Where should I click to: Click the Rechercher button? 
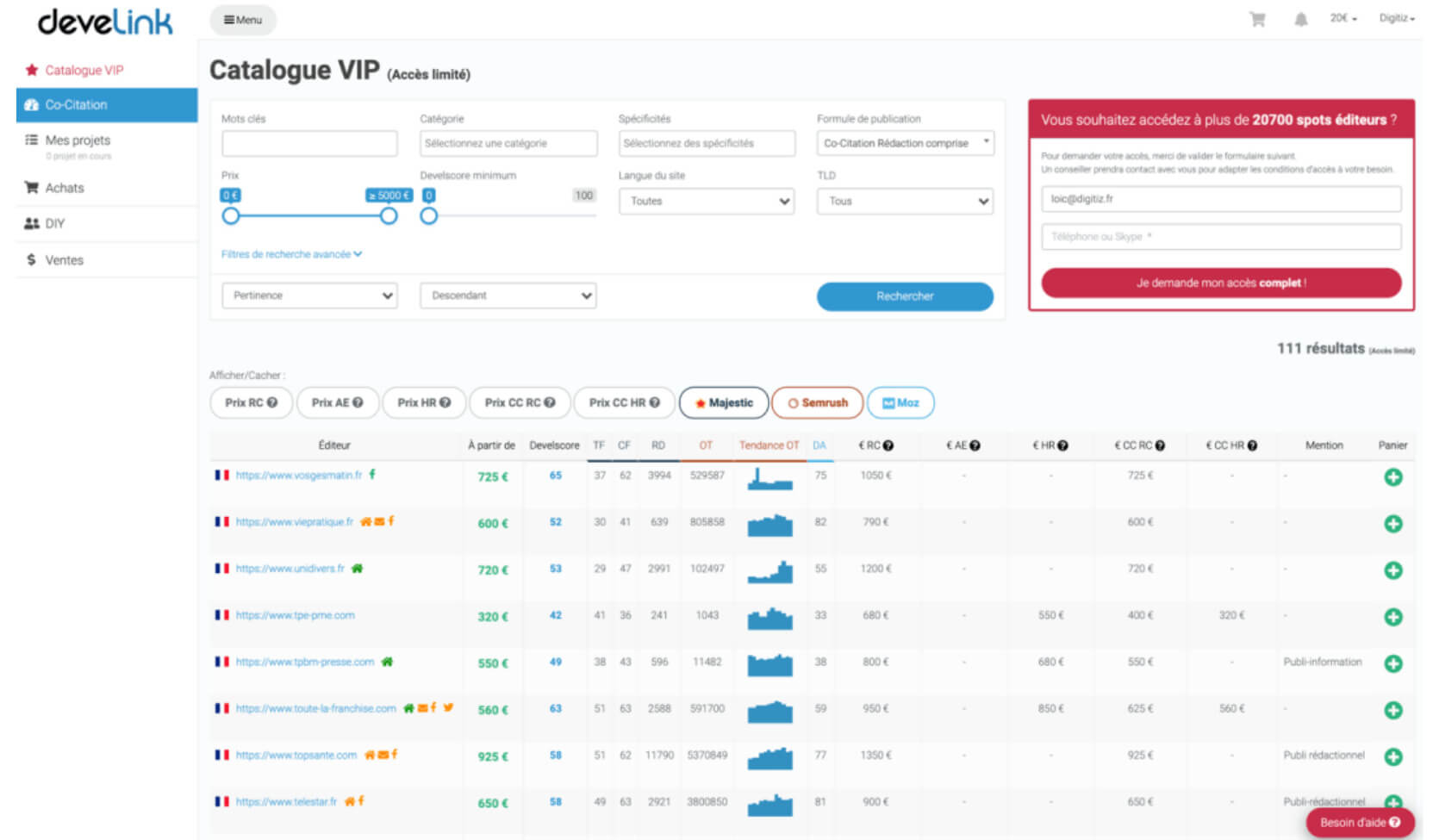[x=905, y=296]
